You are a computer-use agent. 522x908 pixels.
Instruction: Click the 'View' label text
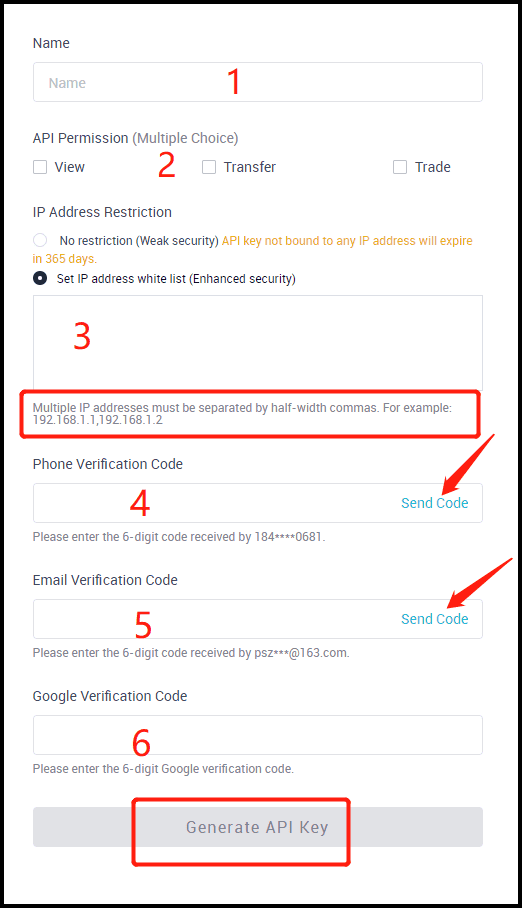point(70,167)
